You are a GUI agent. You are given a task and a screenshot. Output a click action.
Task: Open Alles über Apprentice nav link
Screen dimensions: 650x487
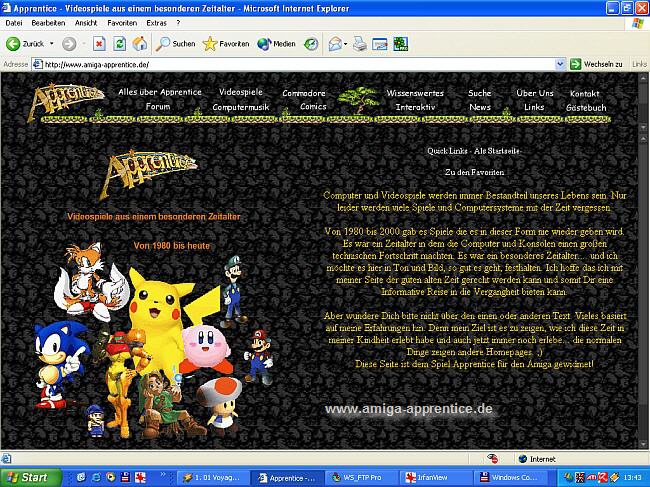(160, 92)
